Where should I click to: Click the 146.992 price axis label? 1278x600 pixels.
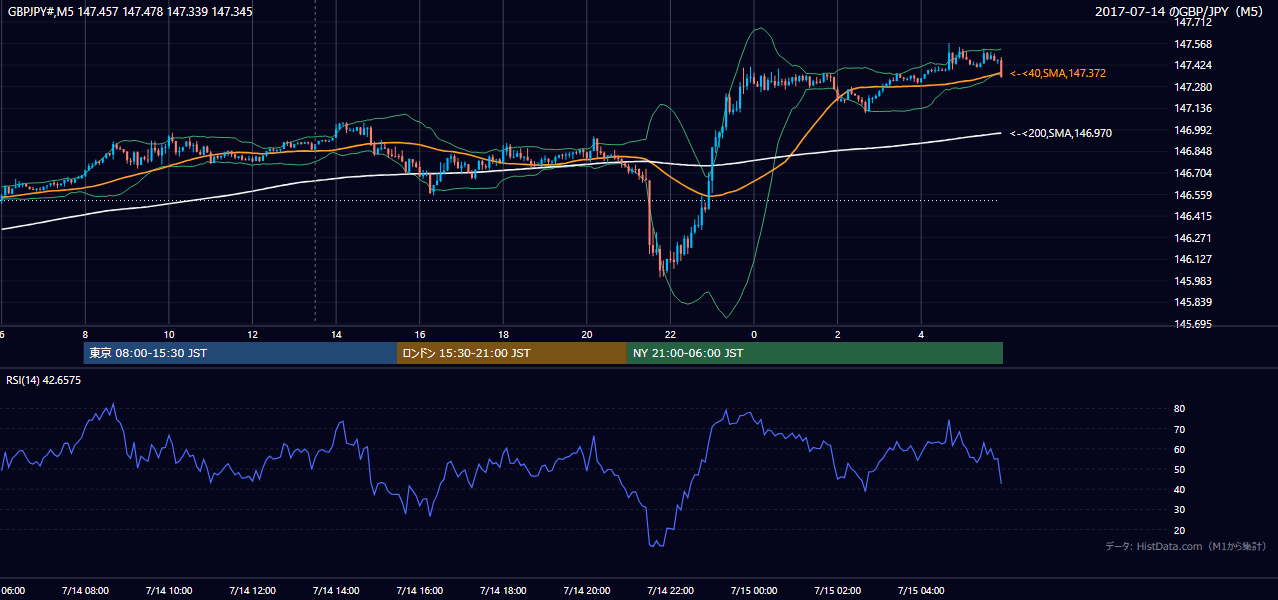pos(1192,130)
